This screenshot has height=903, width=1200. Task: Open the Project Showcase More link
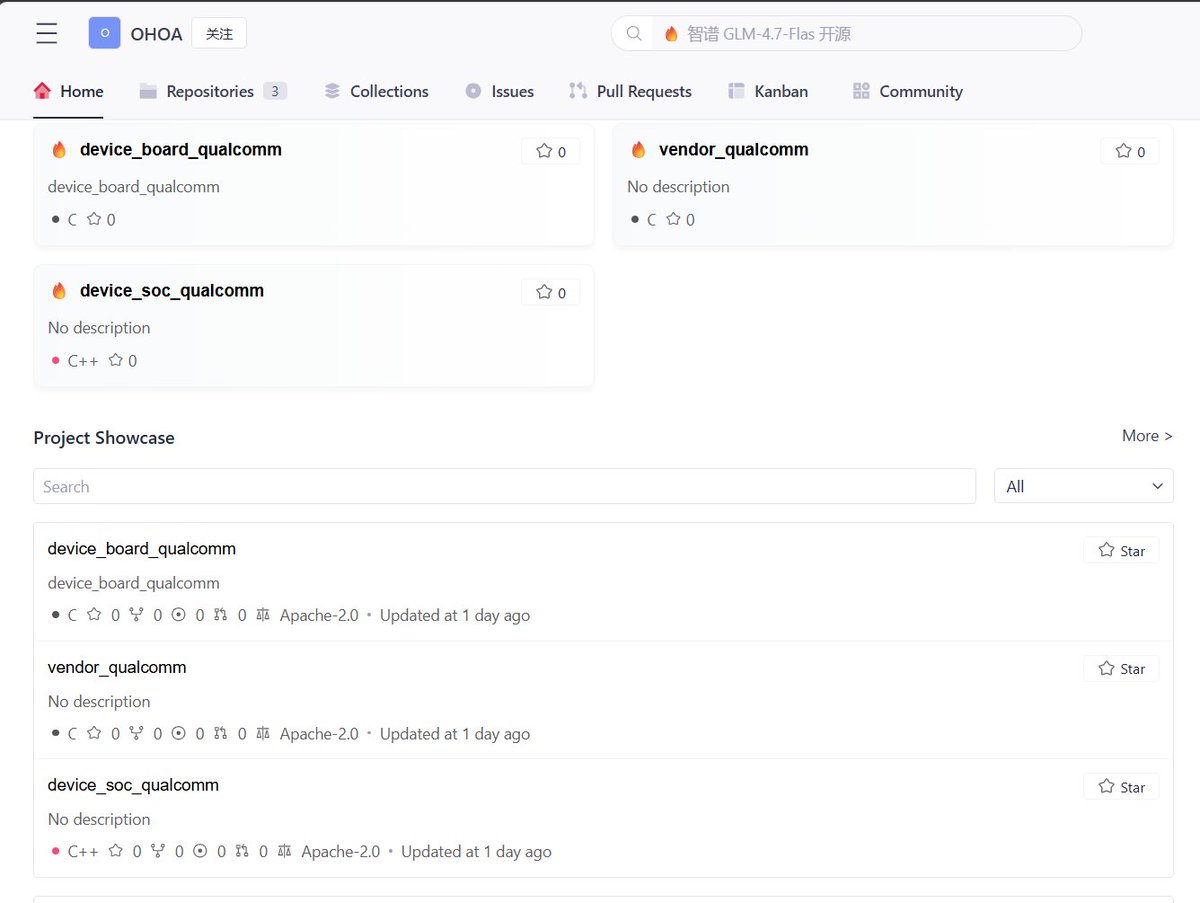click(x=1147, y=436)
